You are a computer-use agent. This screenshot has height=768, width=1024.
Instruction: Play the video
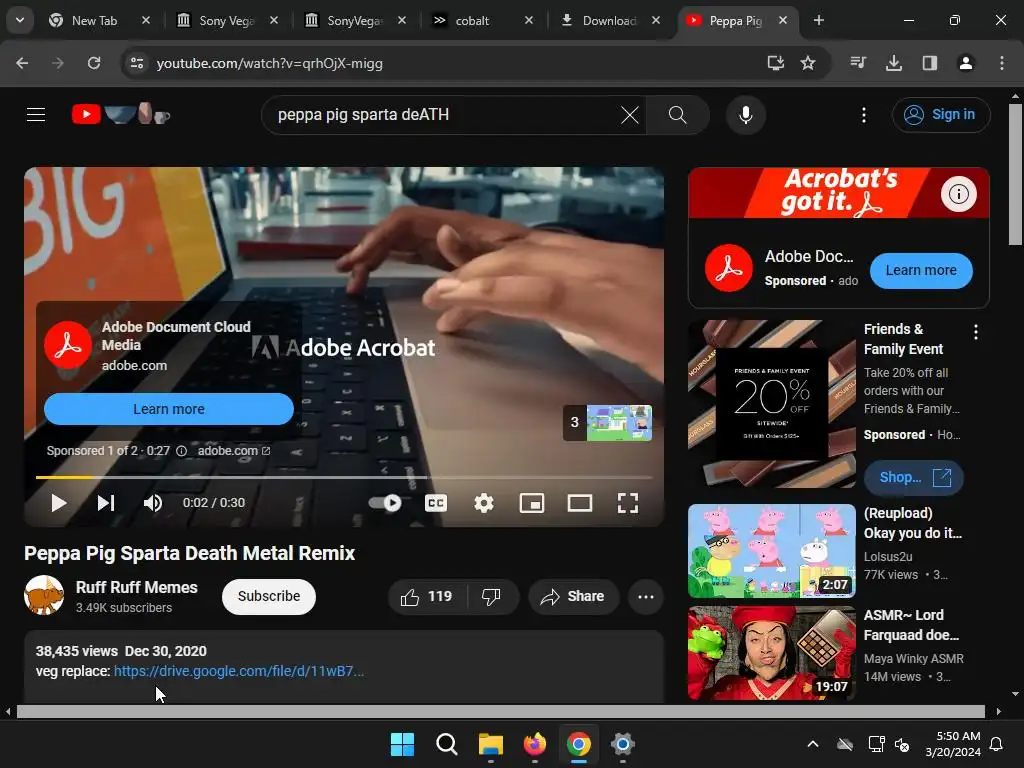click(x=58, y=503)
